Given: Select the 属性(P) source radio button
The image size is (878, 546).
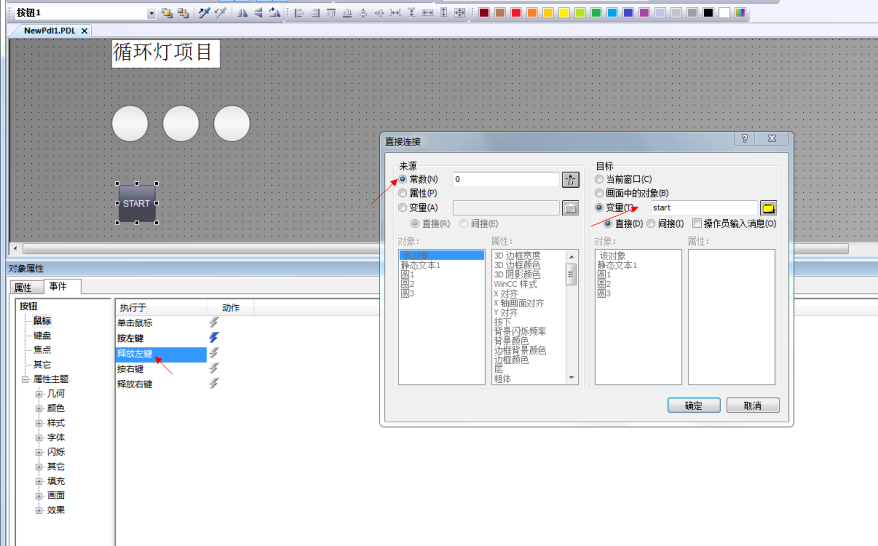Looking at the screenshot, I should [x=403, y=193].
